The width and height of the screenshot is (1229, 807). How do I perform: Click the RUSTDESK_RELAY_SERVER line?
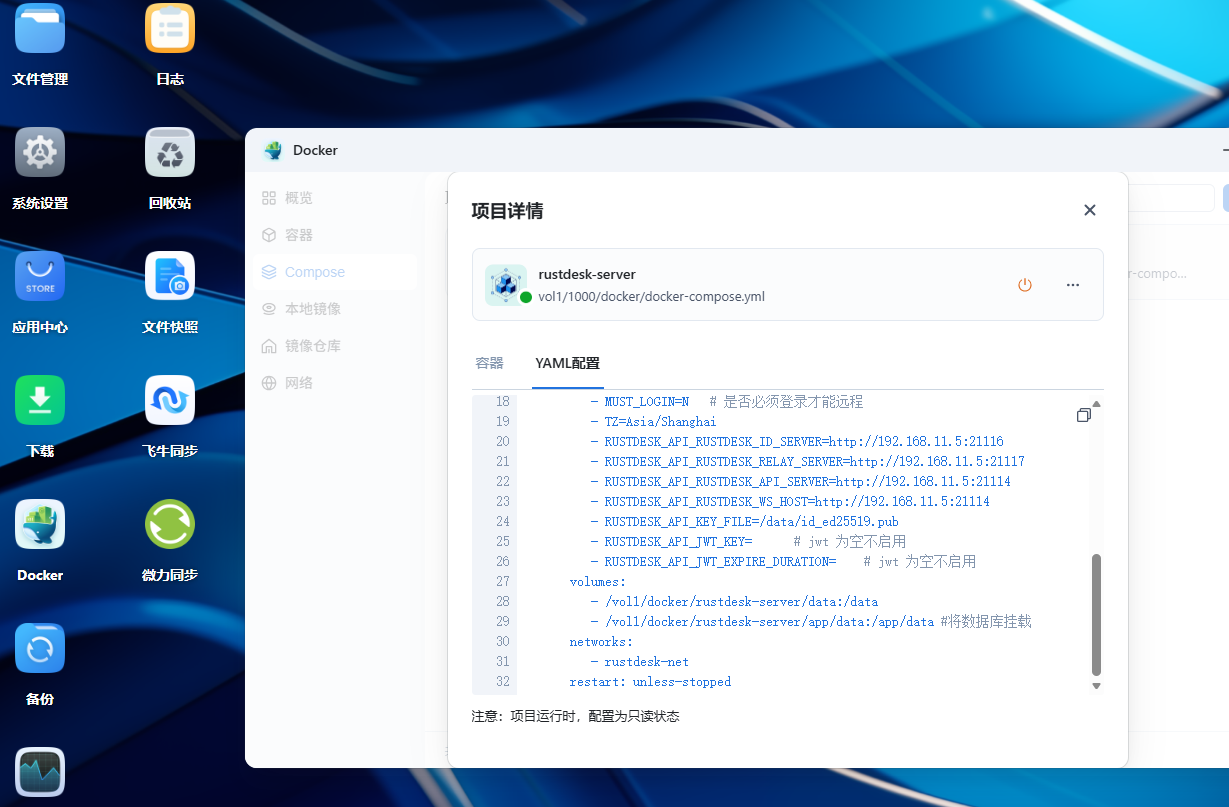(807, 461)
